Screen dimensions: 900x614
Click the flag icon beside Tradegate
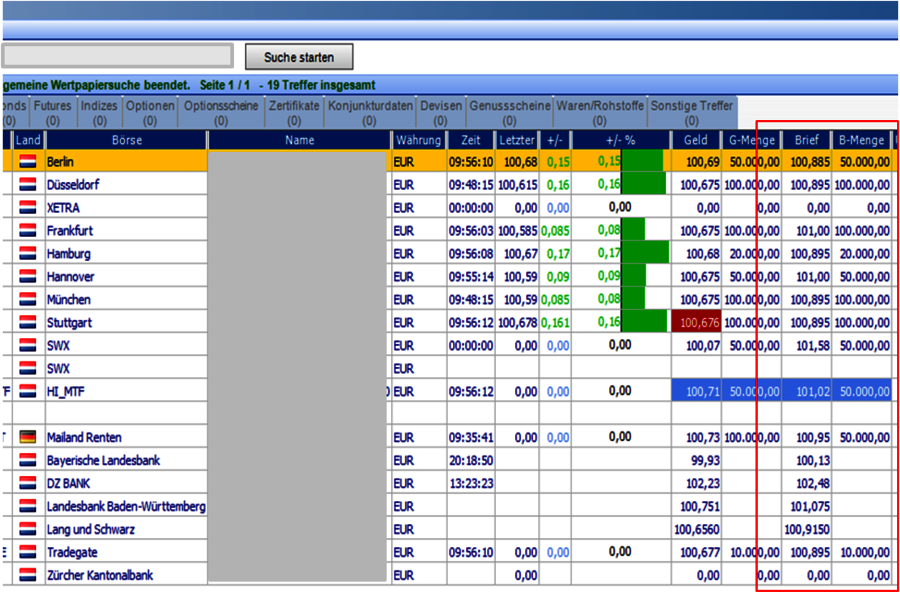(x=28, y=552)
